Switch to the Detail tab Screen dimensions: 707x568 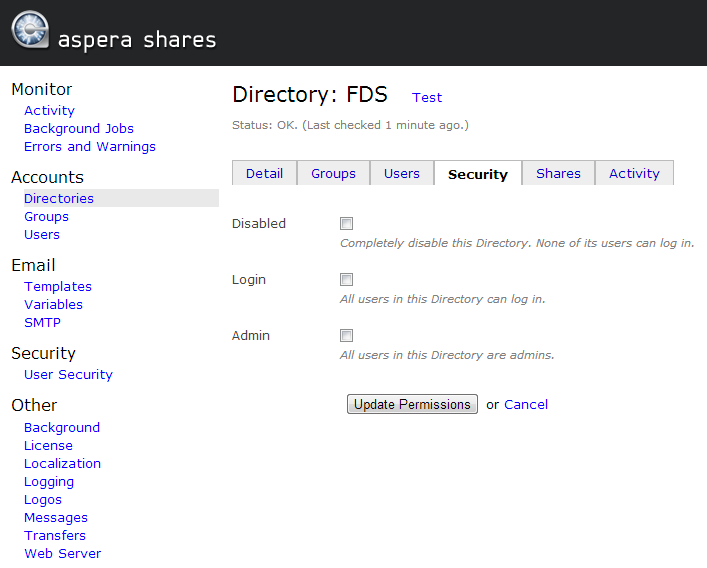tap(264, 174)
